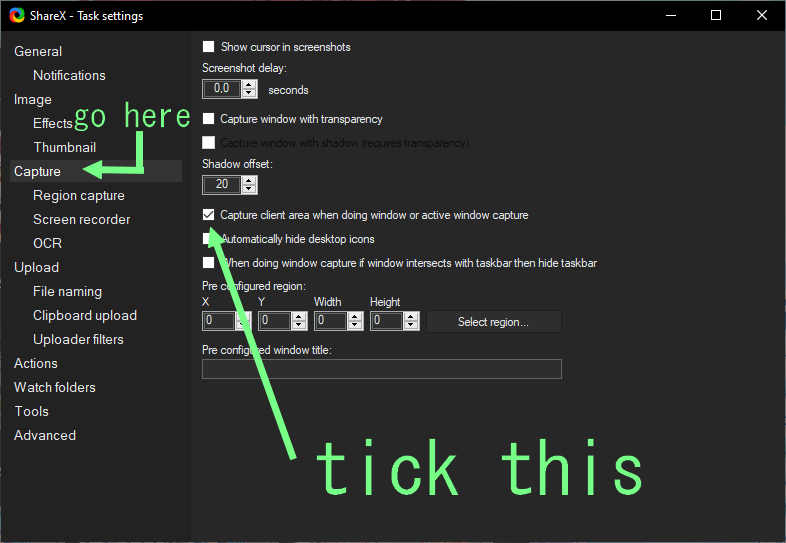This screenshot has width=786, height=543.
Task: Click the ShareX logo icon in title bar
Action: pyautogui.click(x=17, y=16)
